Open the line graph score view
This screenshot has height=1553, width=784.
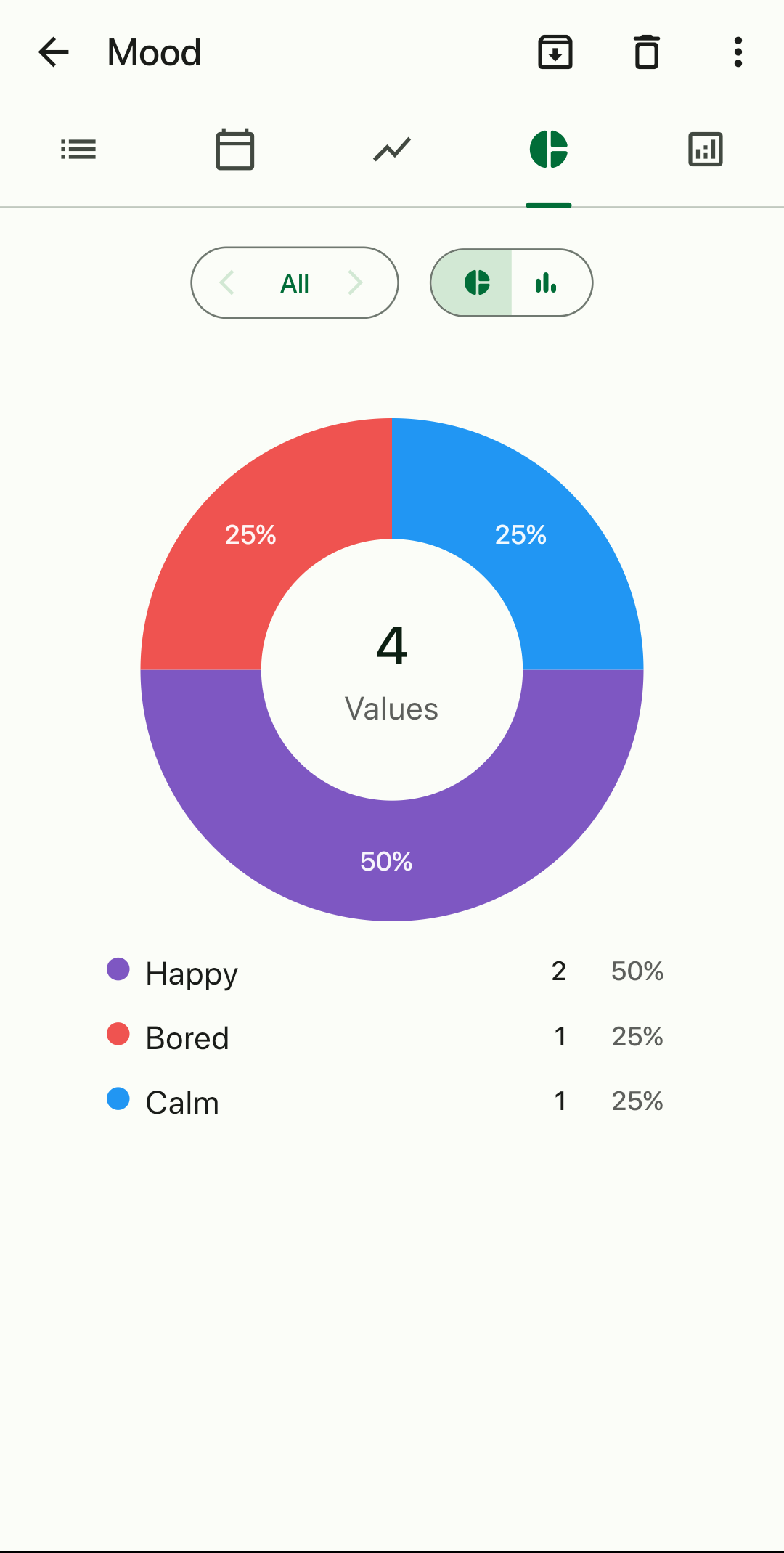[391, 149]
